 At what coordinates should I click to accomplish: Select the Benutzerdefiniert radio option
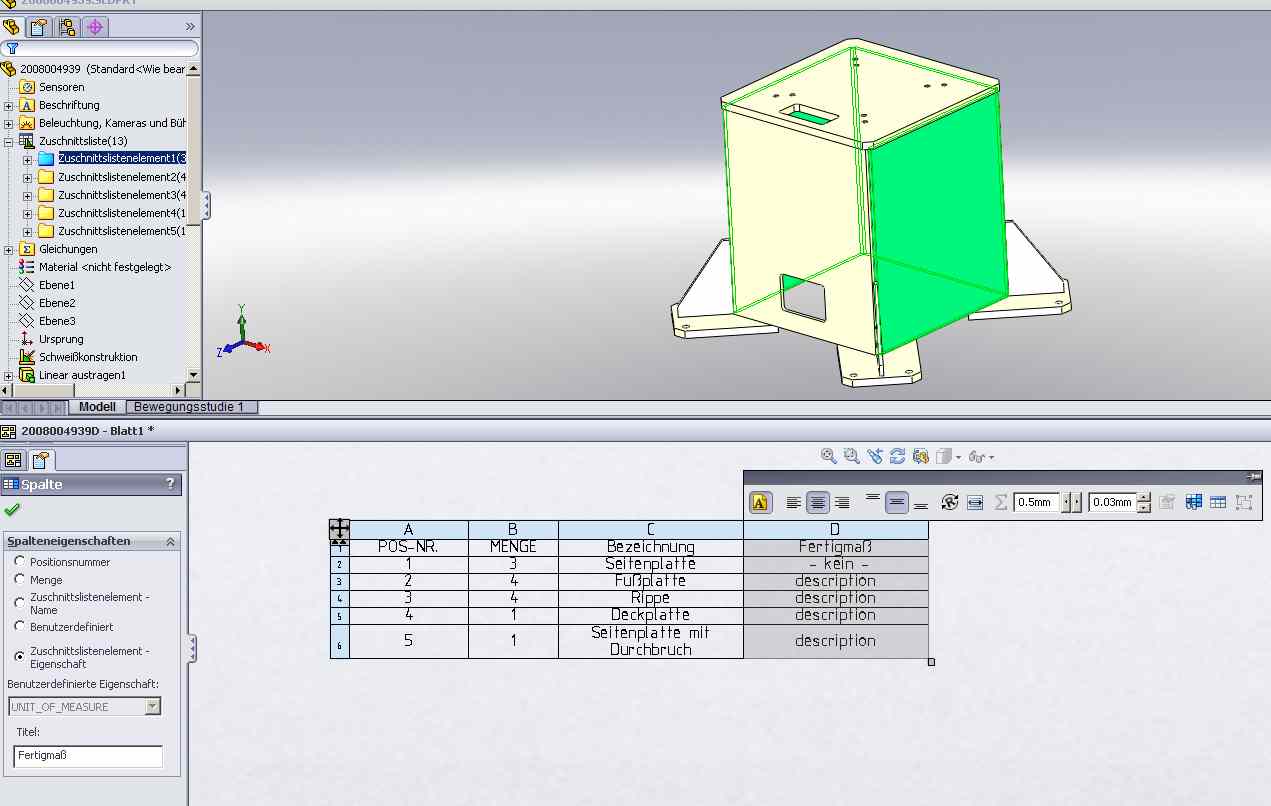click(x=19, y=627)
